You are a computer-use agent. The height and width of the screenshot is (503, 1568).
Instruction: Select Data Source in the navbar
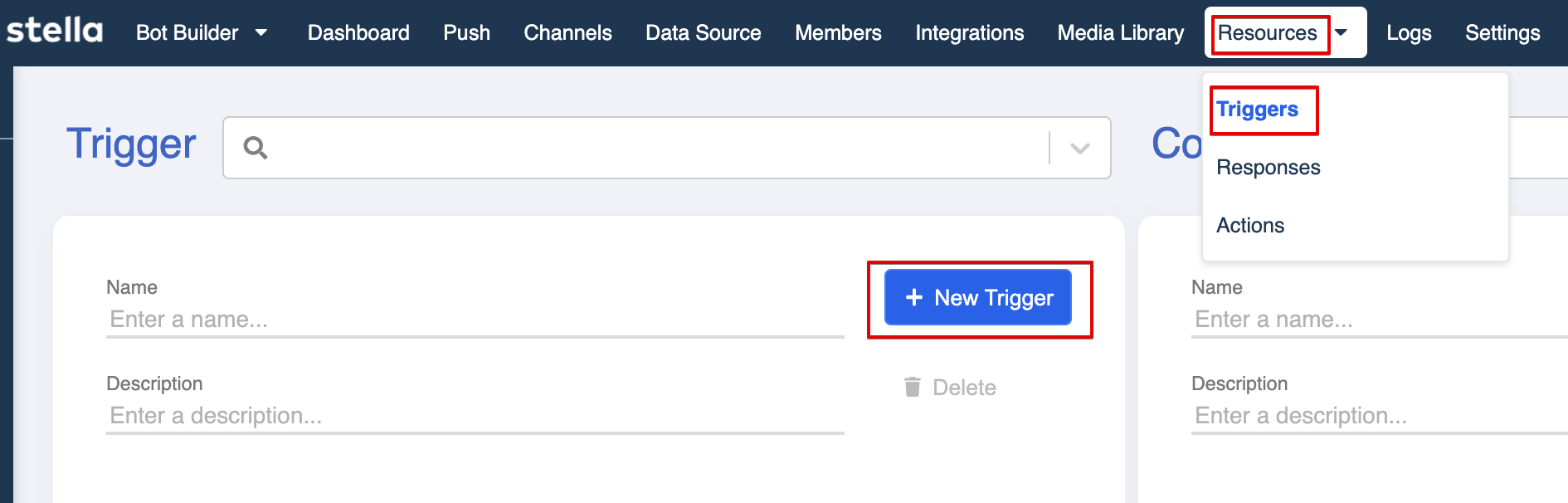pyautogui.click(x=704, y=32)
